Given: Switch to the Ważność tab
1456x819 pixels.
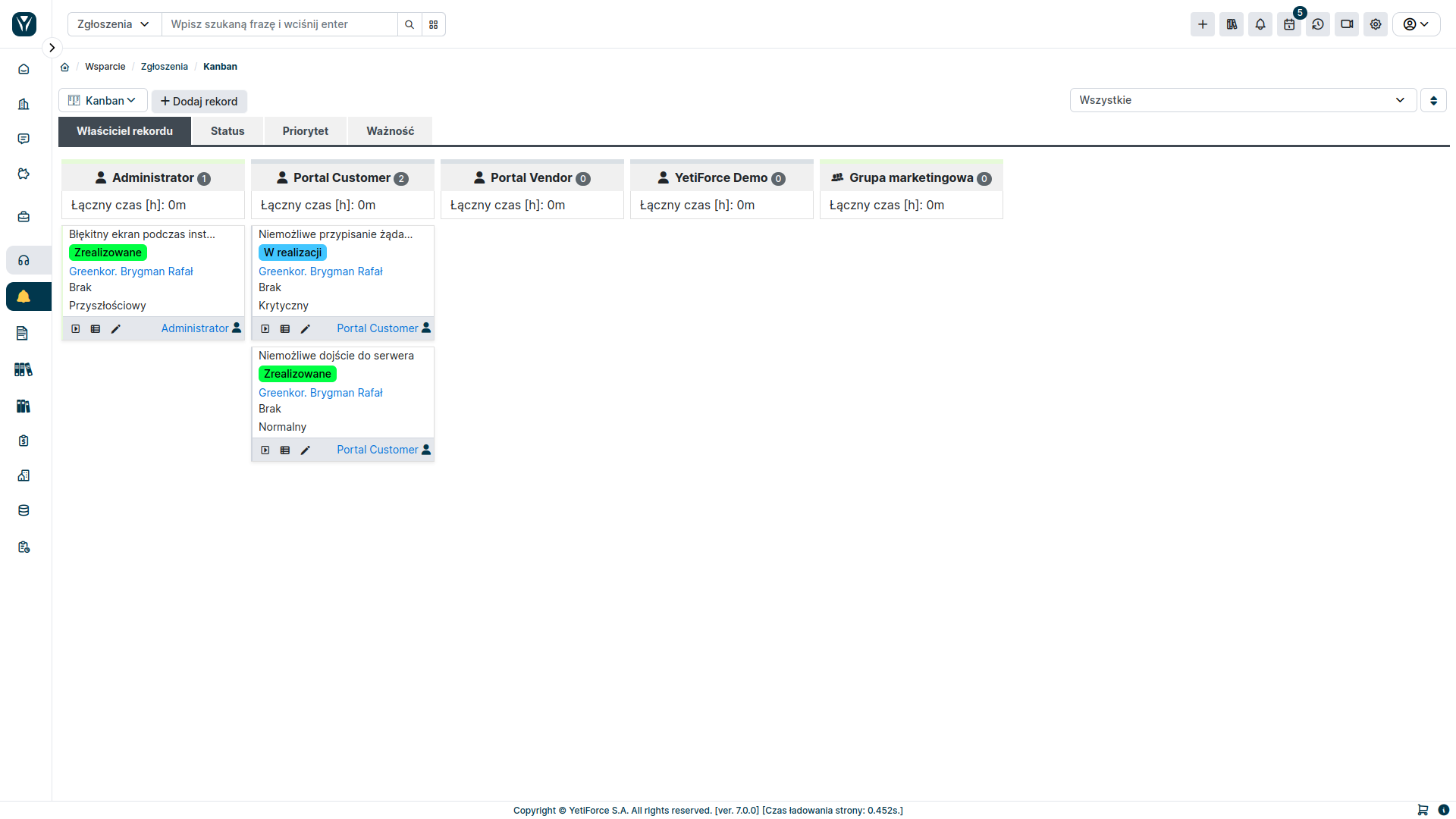Looking at the screenshot, I should 391,131.
